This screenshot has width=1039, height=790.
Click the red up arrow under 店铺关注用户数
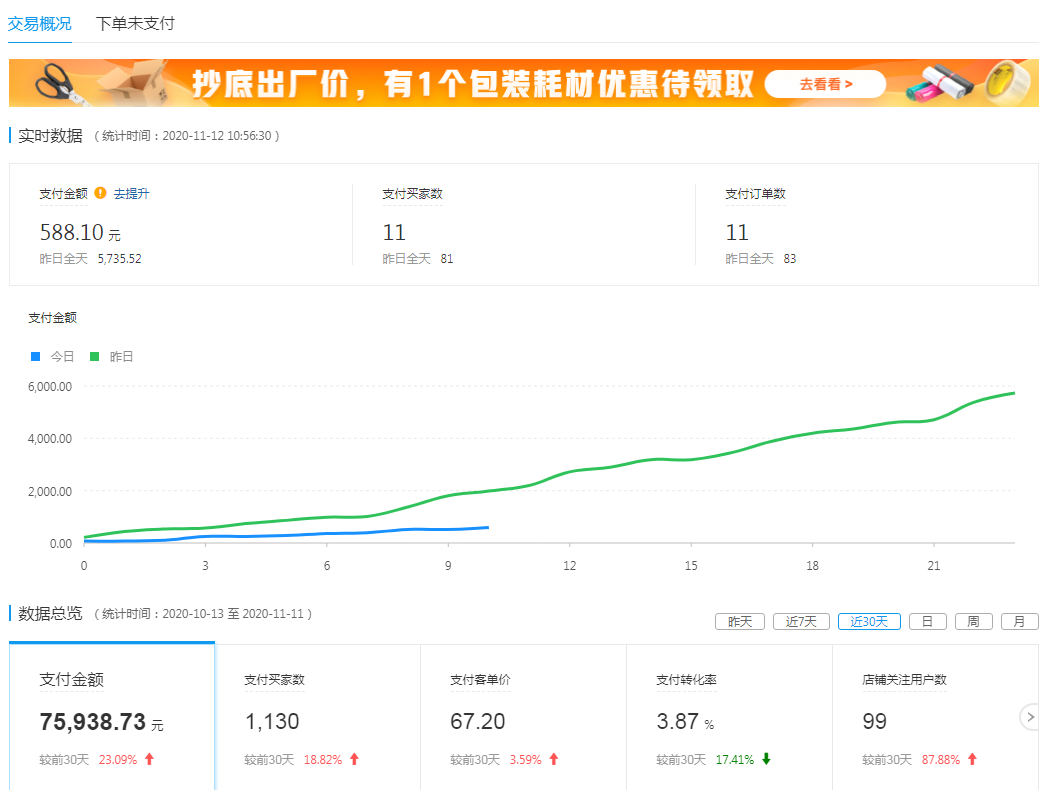[972, 759]
